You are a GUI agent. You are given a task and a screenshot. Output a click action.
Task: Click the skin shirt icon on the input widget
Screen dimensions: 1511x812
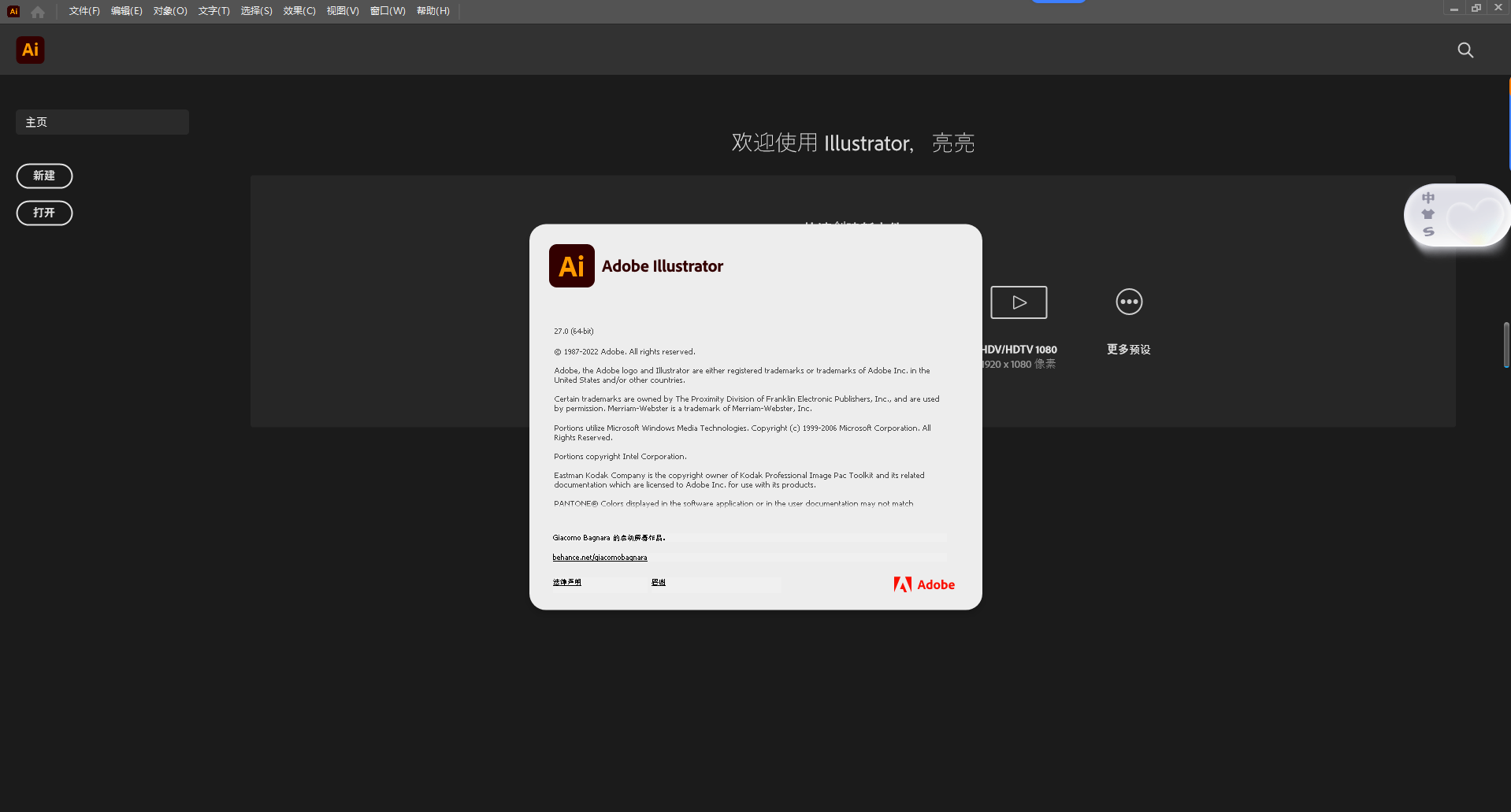pos(1428,213)
